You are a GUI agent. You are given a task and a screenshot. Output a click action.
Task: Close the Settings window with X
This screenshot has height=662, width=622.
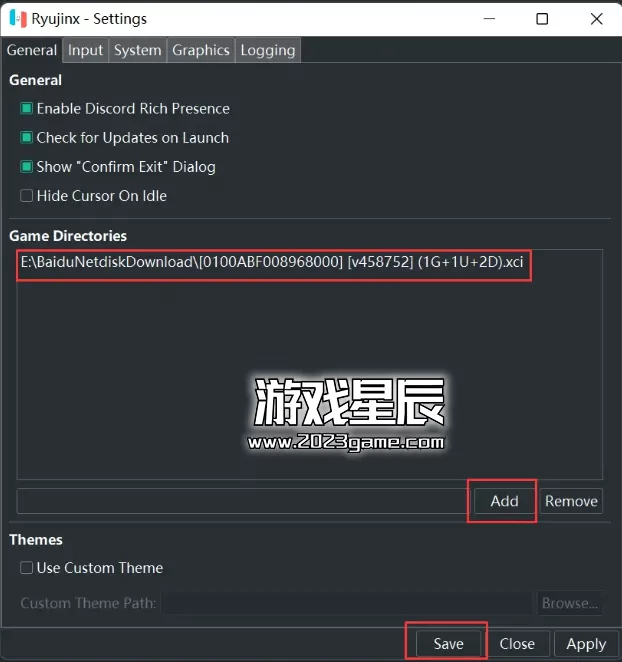596,19
